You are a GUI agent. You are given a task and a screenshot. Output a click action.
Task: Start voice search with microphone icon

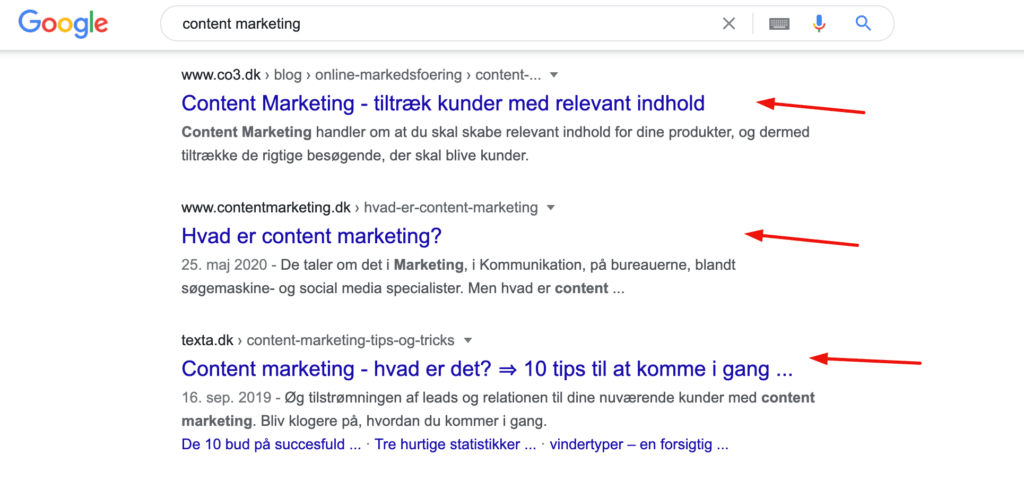(x=819, y=24)
